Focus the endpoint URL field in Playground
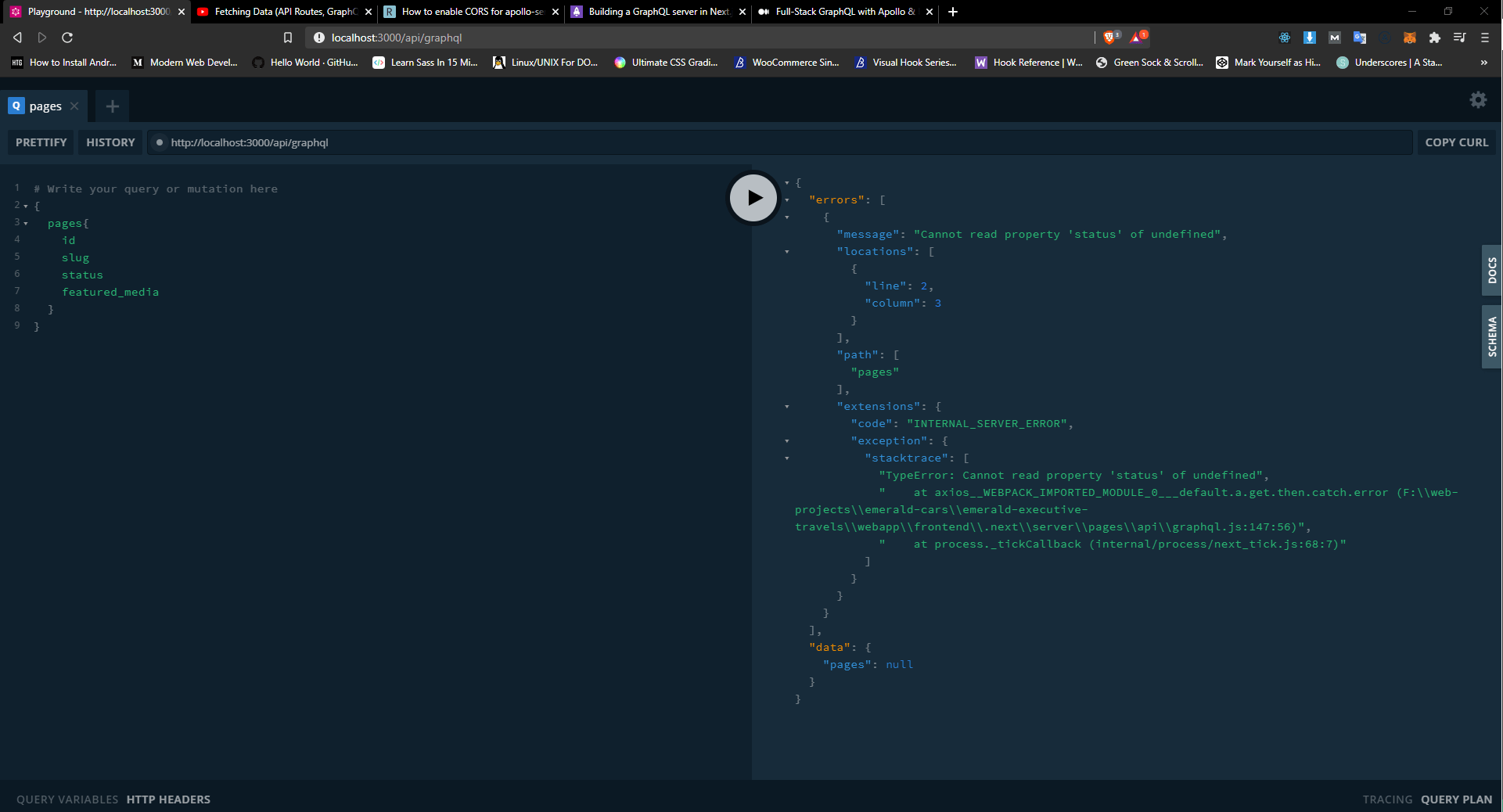 click(x=780, y=142)
